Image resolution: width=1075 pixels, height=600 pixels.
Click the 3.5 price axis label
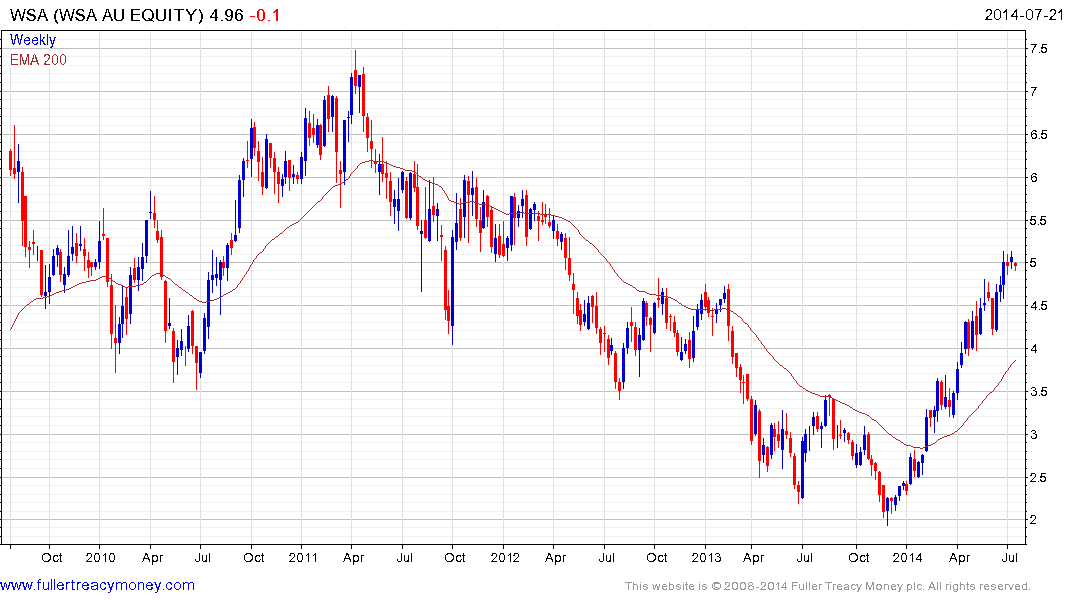pyautogui.click(x=1039, y=392)
